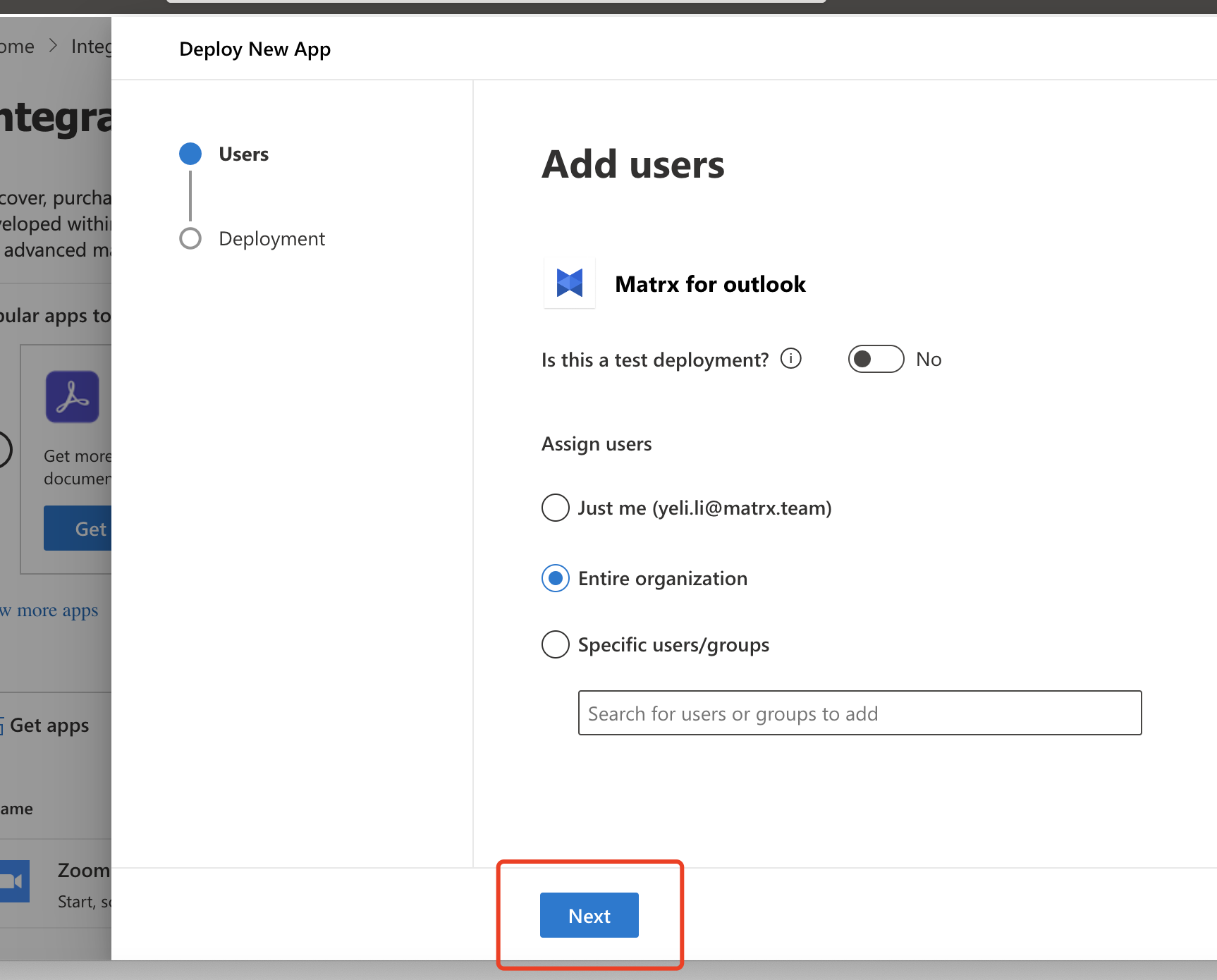
Task: Focus the search for users or groups field
Action: click(860, 713)
